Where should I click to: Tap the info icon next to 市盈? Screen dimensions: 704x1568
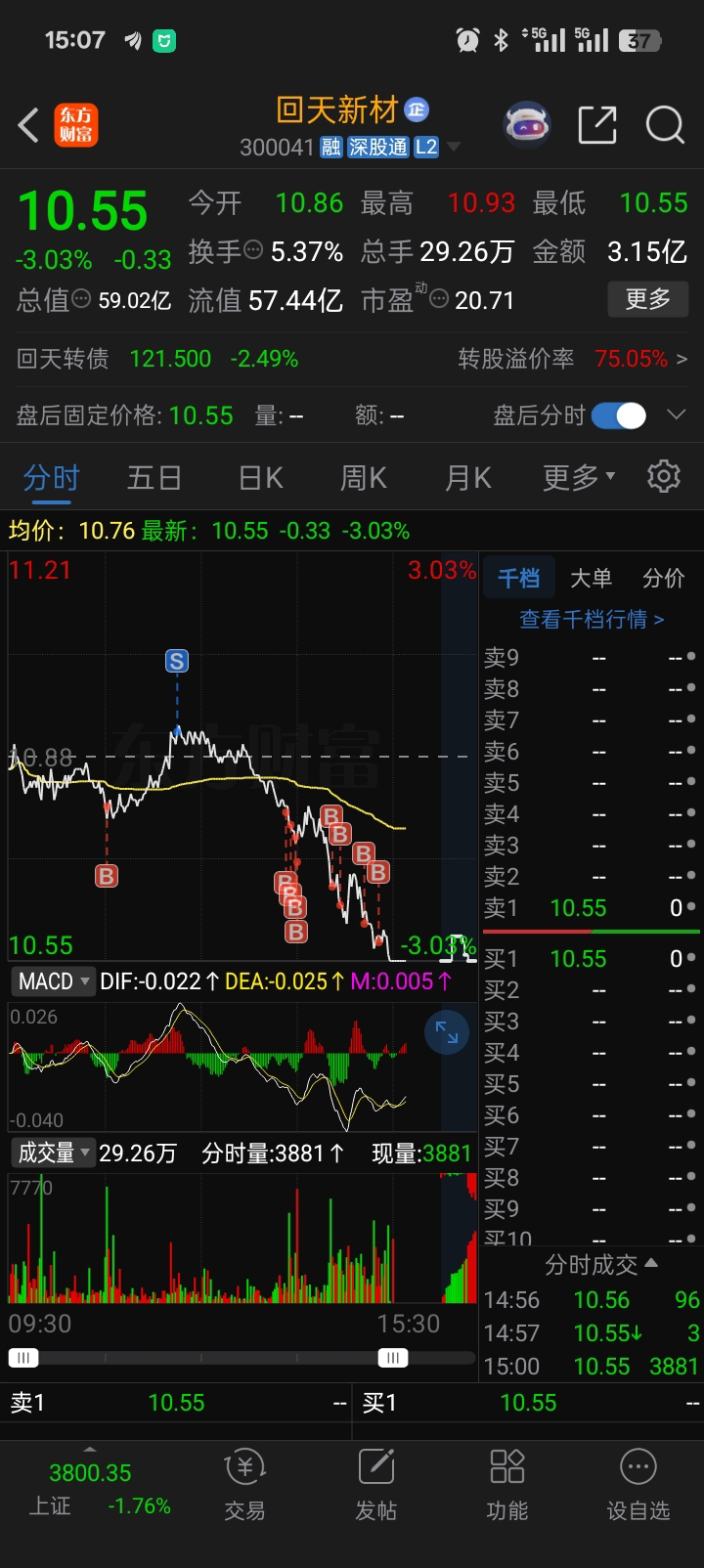pos(439,299)
